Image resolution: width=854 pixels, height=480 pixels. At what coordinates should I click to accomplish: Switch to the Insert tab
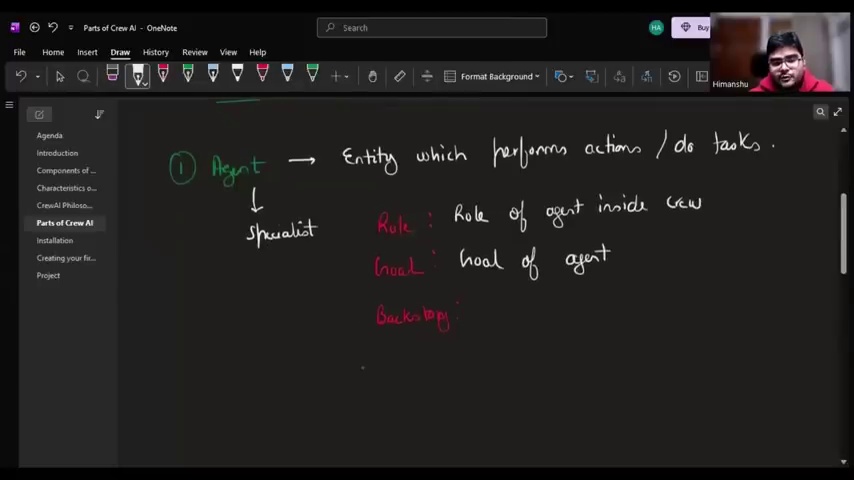(87, 52)
